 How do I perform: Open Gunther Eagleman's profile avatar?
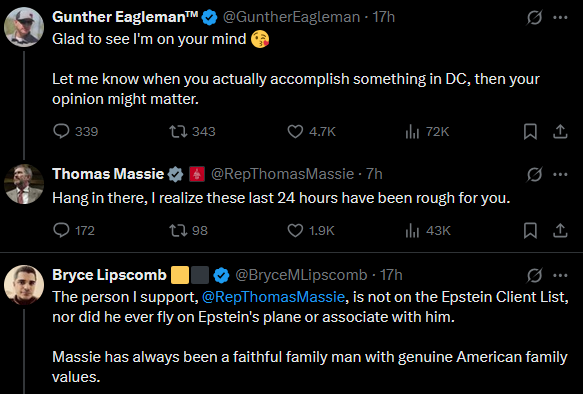point(24,27)
